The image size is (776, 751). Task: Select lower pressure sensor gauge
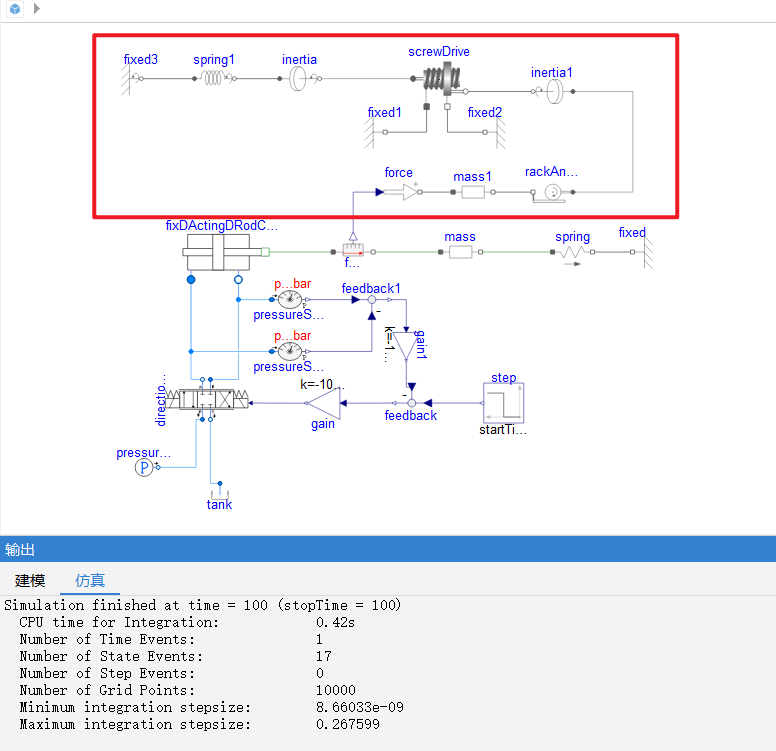(290, 351)
